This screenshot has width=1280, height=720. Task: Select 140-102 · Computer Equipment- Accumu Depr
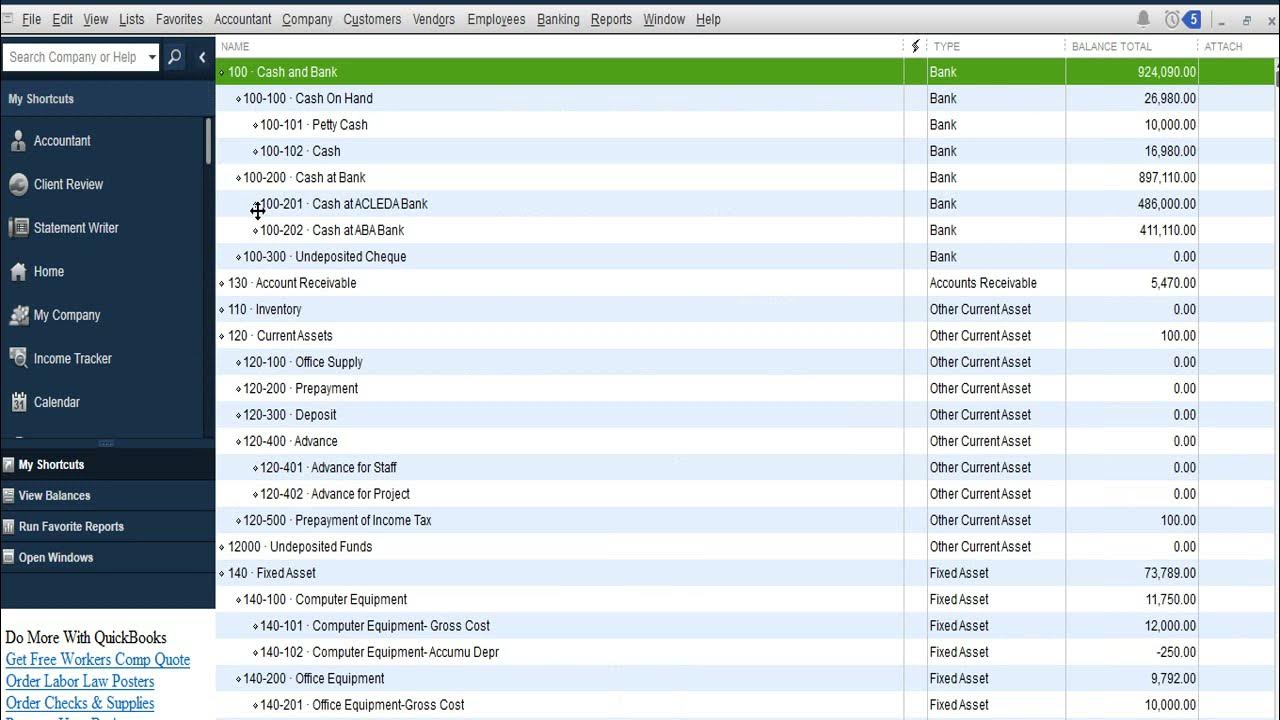(745, 652)
